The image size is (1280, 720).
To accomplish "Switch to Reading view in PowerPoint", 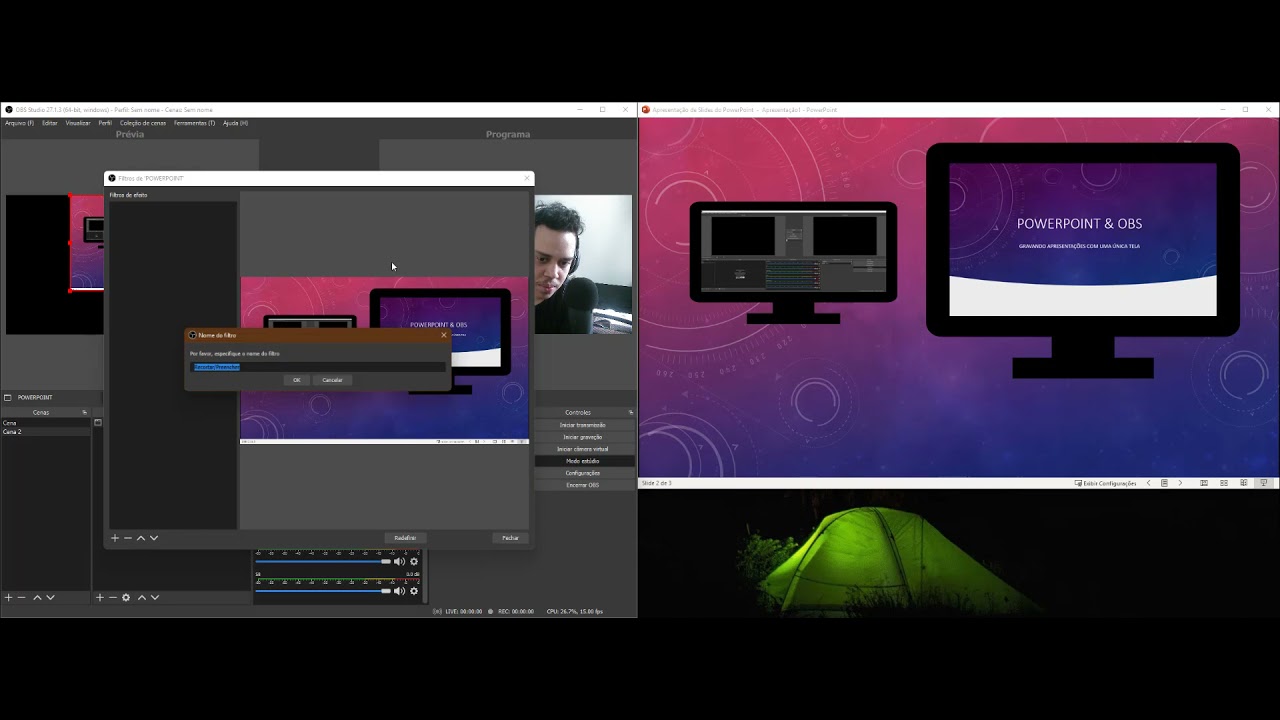I will tap(1244, 483).
